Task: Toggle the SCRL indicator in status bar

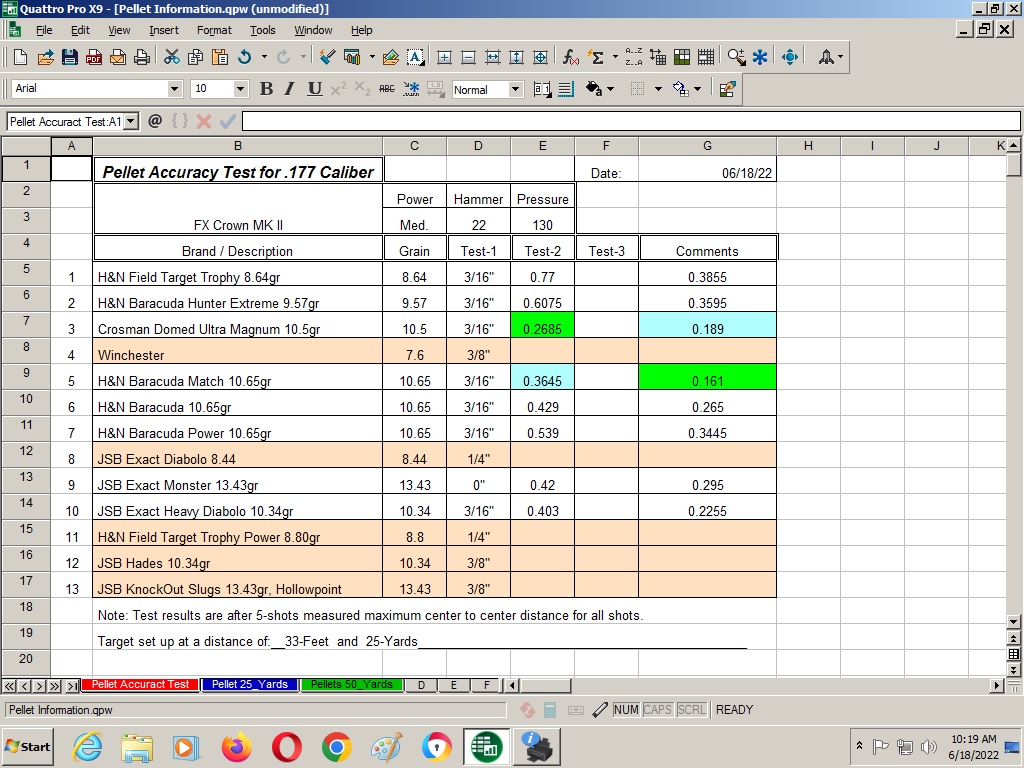Action: click(x=692, y=710)
